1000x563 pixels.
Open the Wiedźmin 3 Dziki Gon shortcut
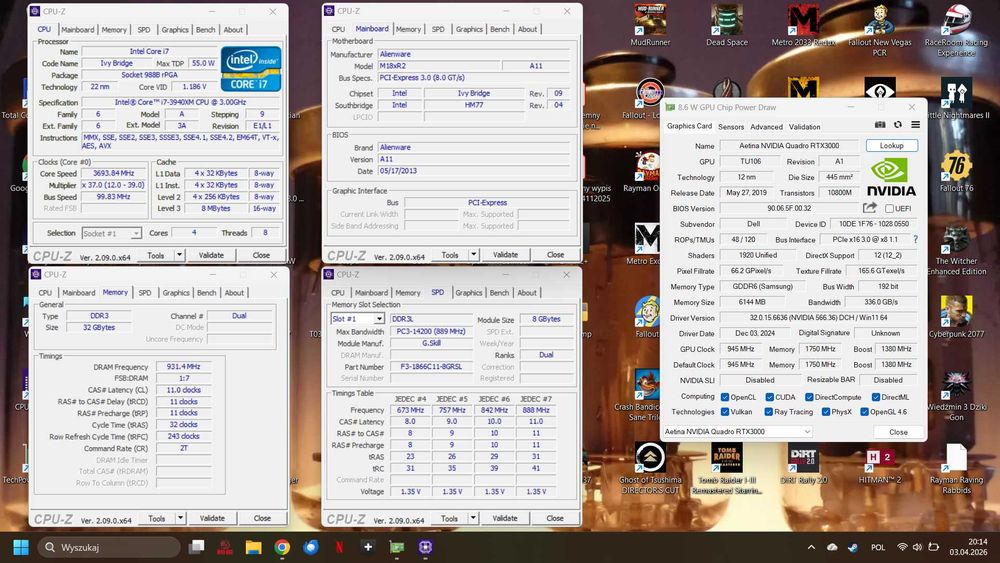956,394
